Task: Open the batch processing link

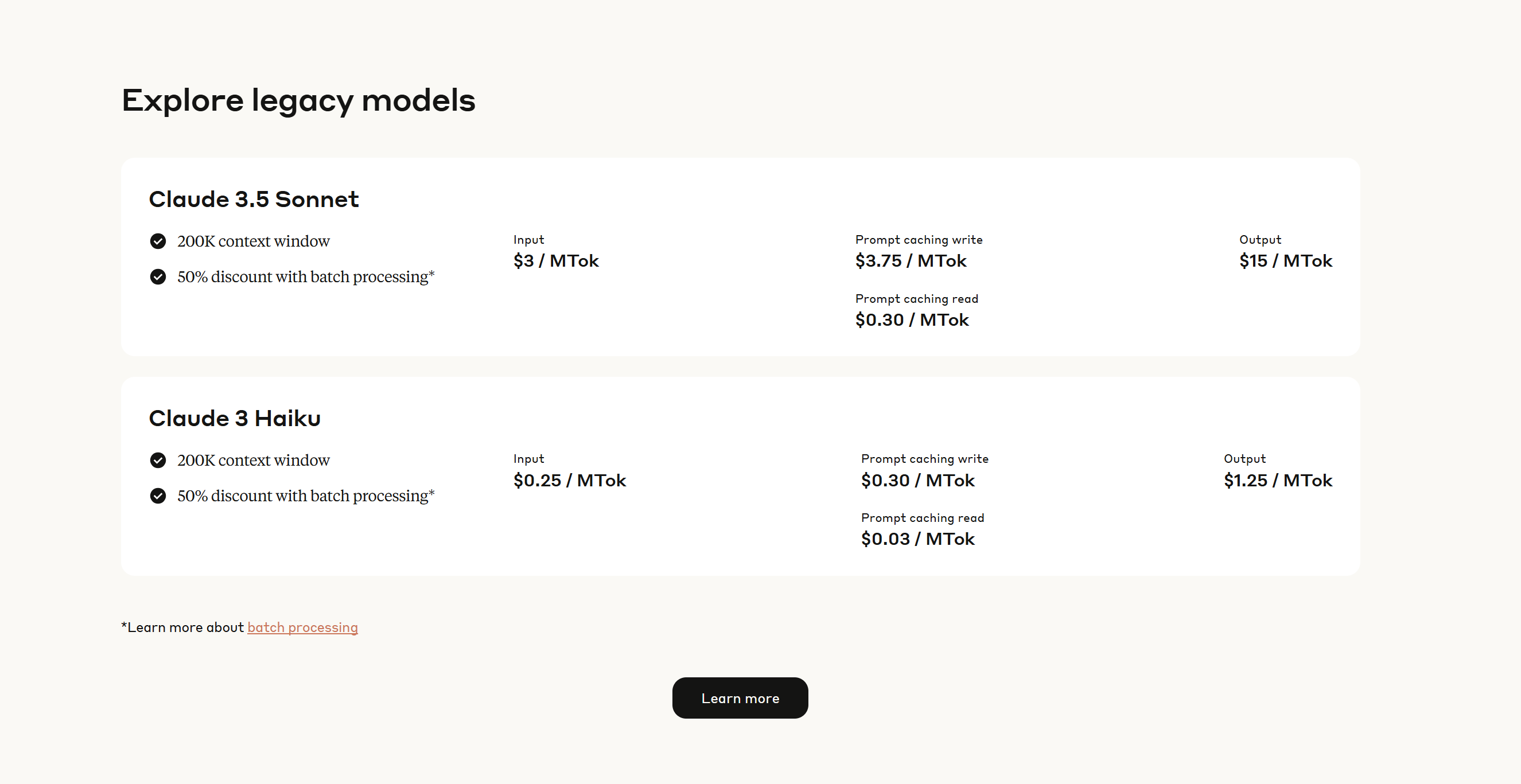Action: (302, 627)
